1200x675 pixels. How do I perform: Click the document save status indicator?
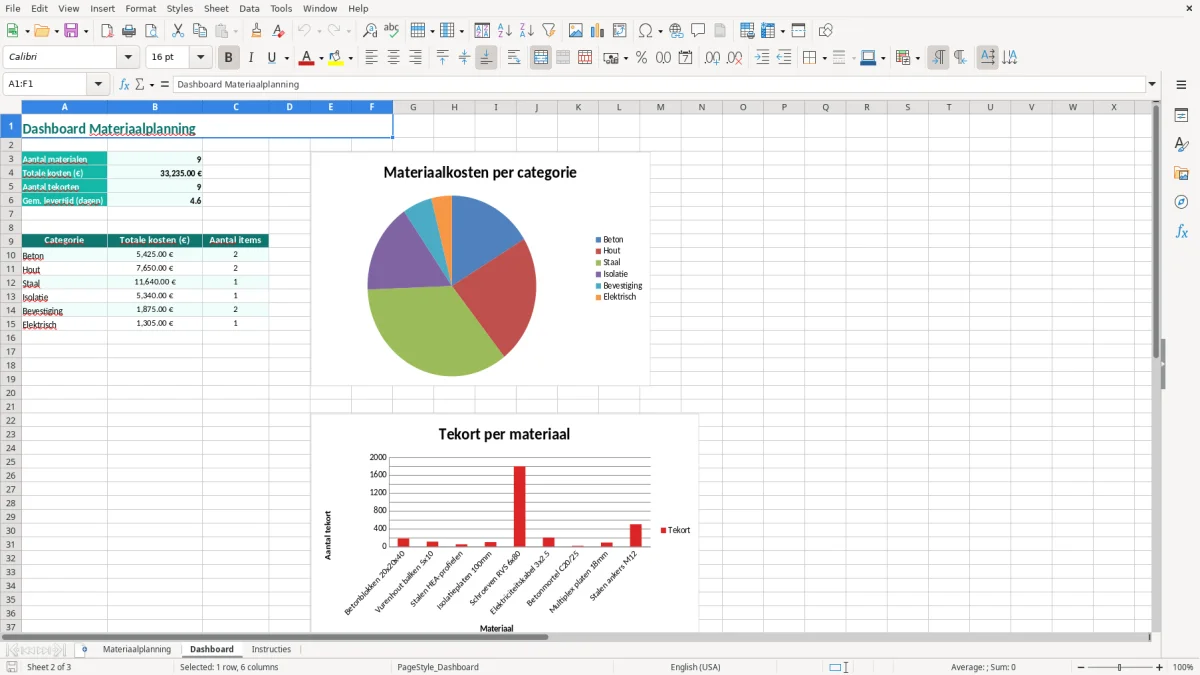tap(12, 667)
